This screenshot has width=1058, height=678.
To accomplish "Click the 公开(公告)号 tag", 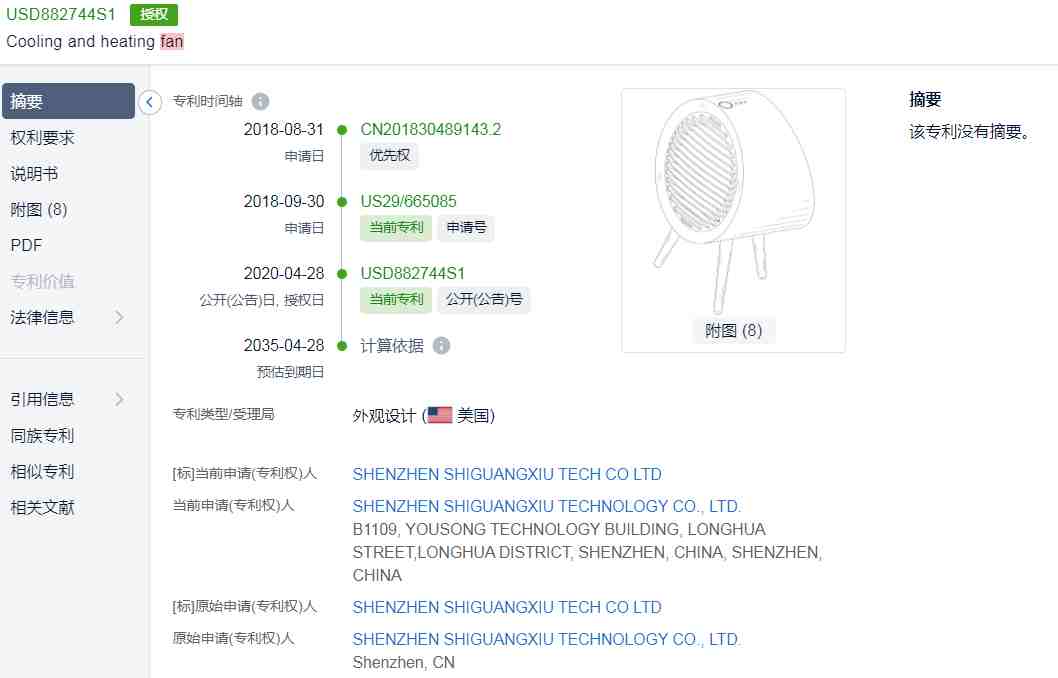I will [484, 300].
